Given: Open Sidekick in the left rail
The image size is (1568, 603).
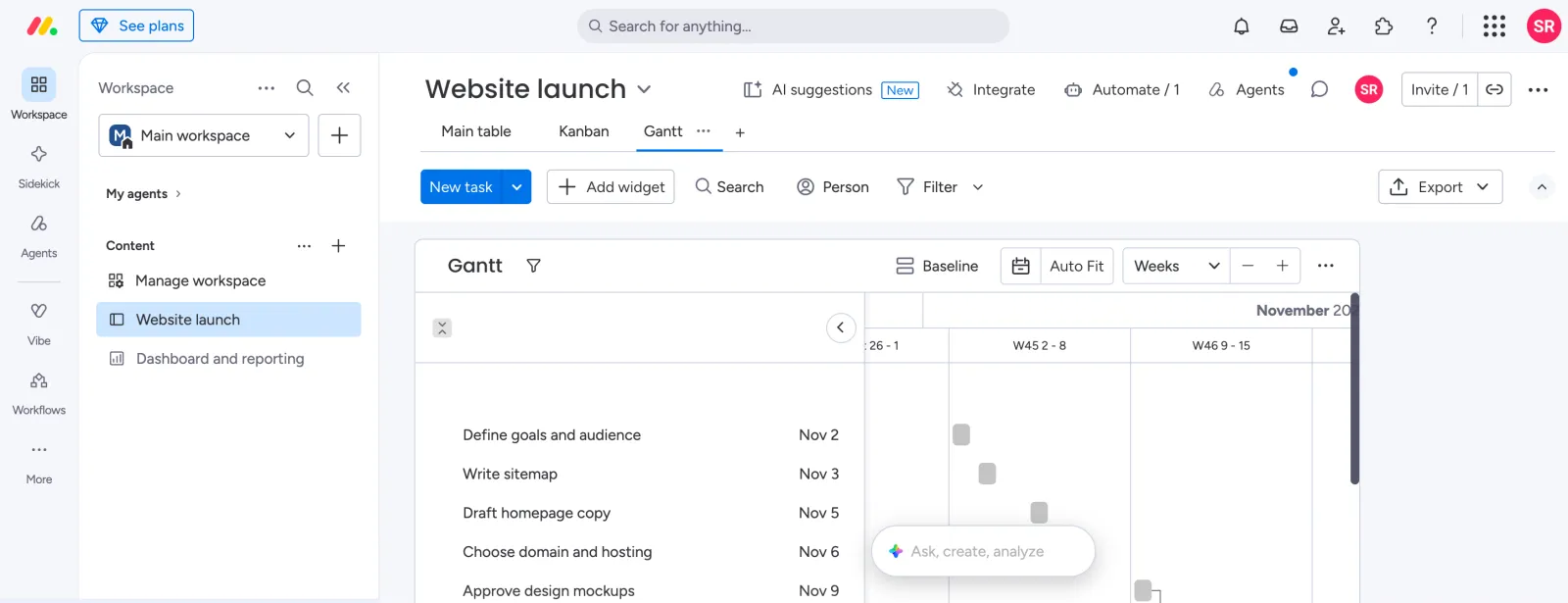Looking at the screenshot, I should click(x=39, y=166).
